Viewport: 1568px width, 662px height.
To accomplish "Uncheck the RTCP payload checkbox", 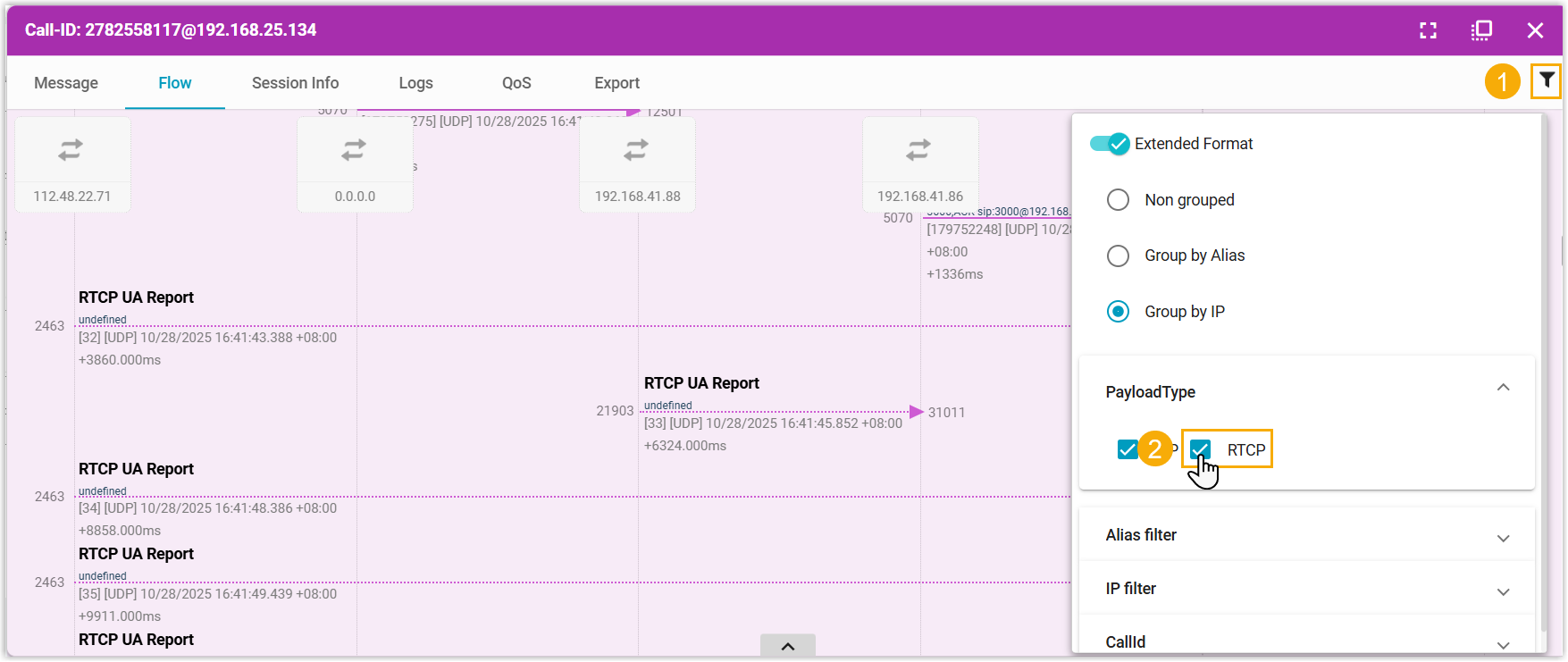I will [x=1200, y=449].
